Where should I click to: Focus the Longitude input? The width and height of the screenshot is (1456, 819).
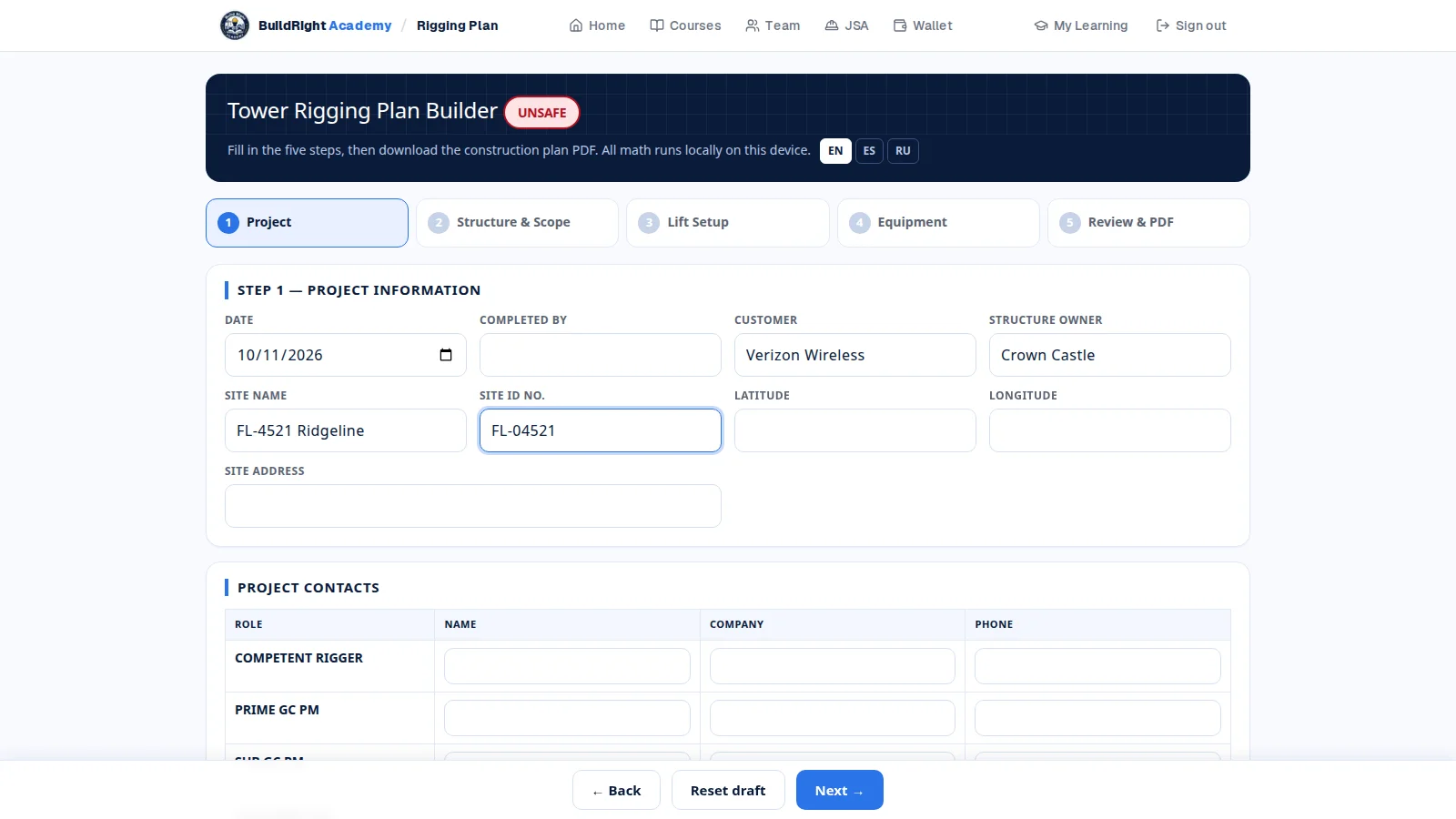point(1110,430)
